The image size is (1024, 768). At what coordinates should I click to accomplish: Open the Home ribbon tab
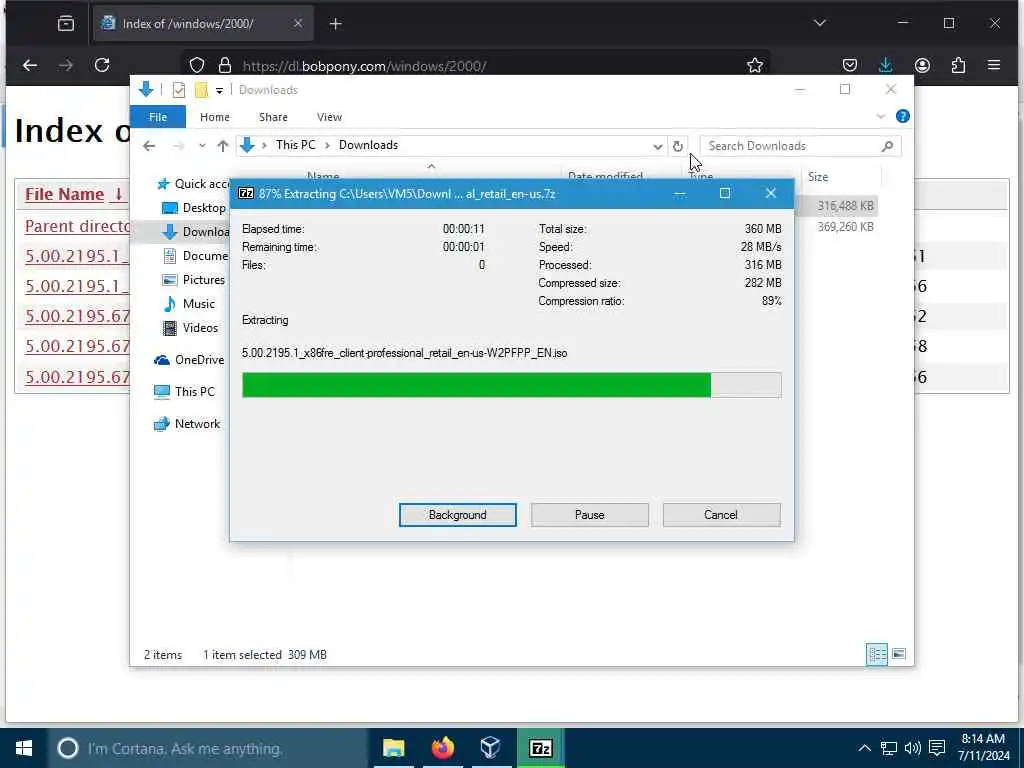[x=215, y=117]
